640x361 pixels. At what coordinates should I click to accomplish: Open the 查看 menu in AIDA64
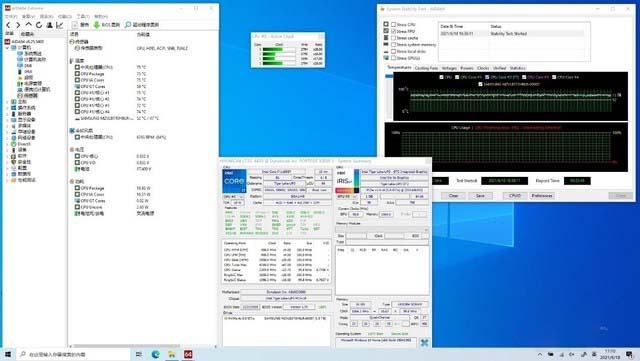[28, 16]
